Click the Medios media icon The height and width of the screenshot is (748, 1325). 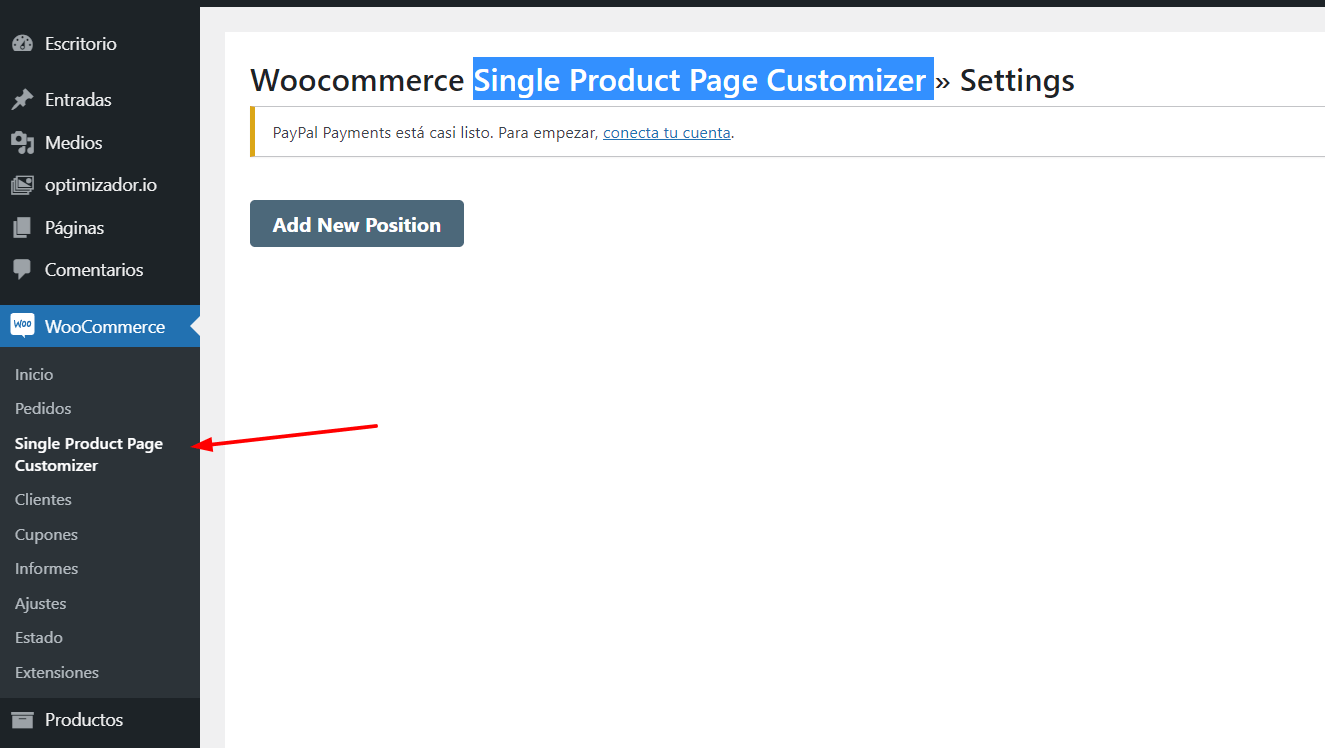click(22, 143)
